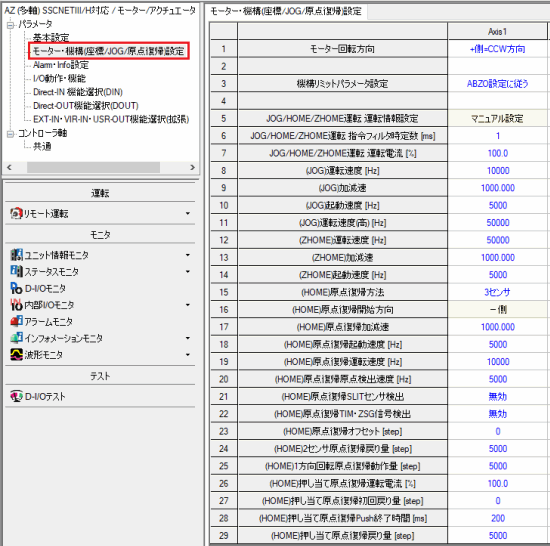Click (HOME)原点復帰運転速度 parameter name cell
The width and height of the screenshot is (550, 546).
[342, 362]
